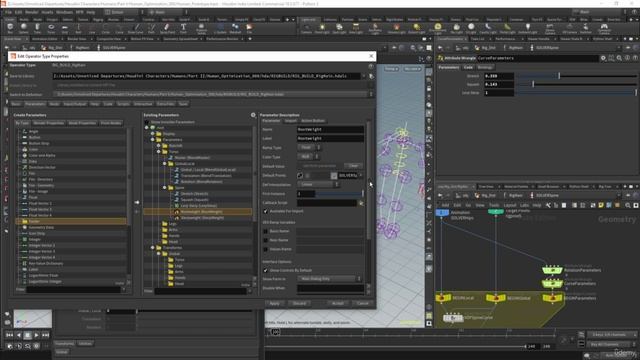Toggle Show Controls By Default checkbox
The height and width of the screenshot is (360, 640).
point(266,271)
